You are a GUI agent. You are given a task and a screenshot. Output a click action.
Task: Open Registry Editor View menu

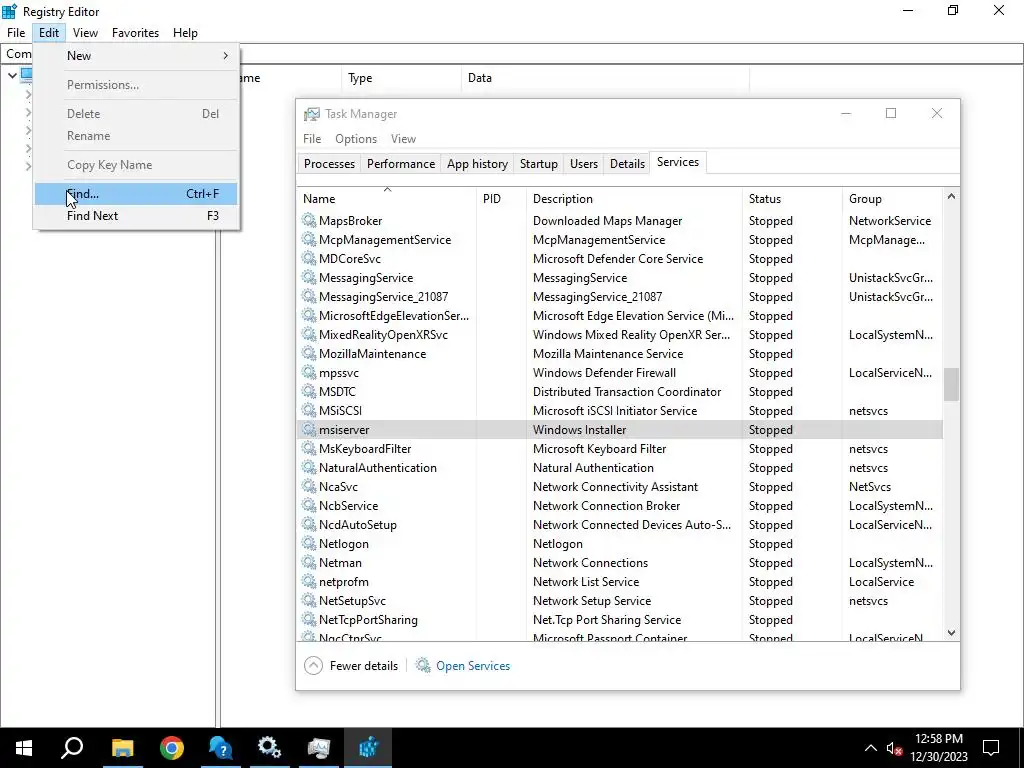[x=86, y=33]
